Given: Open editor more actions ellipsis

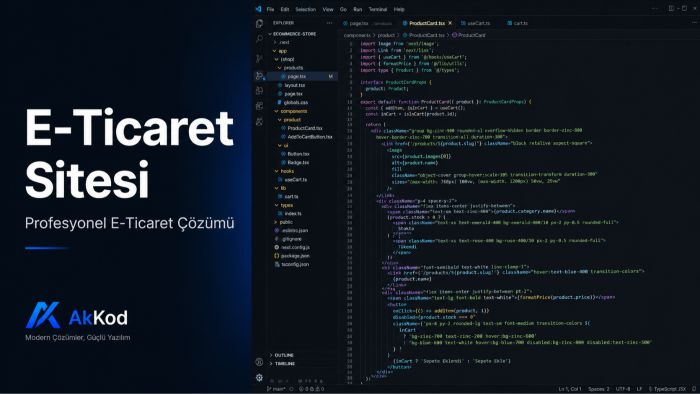Looking at the screenshot, I should pos(694,23).
